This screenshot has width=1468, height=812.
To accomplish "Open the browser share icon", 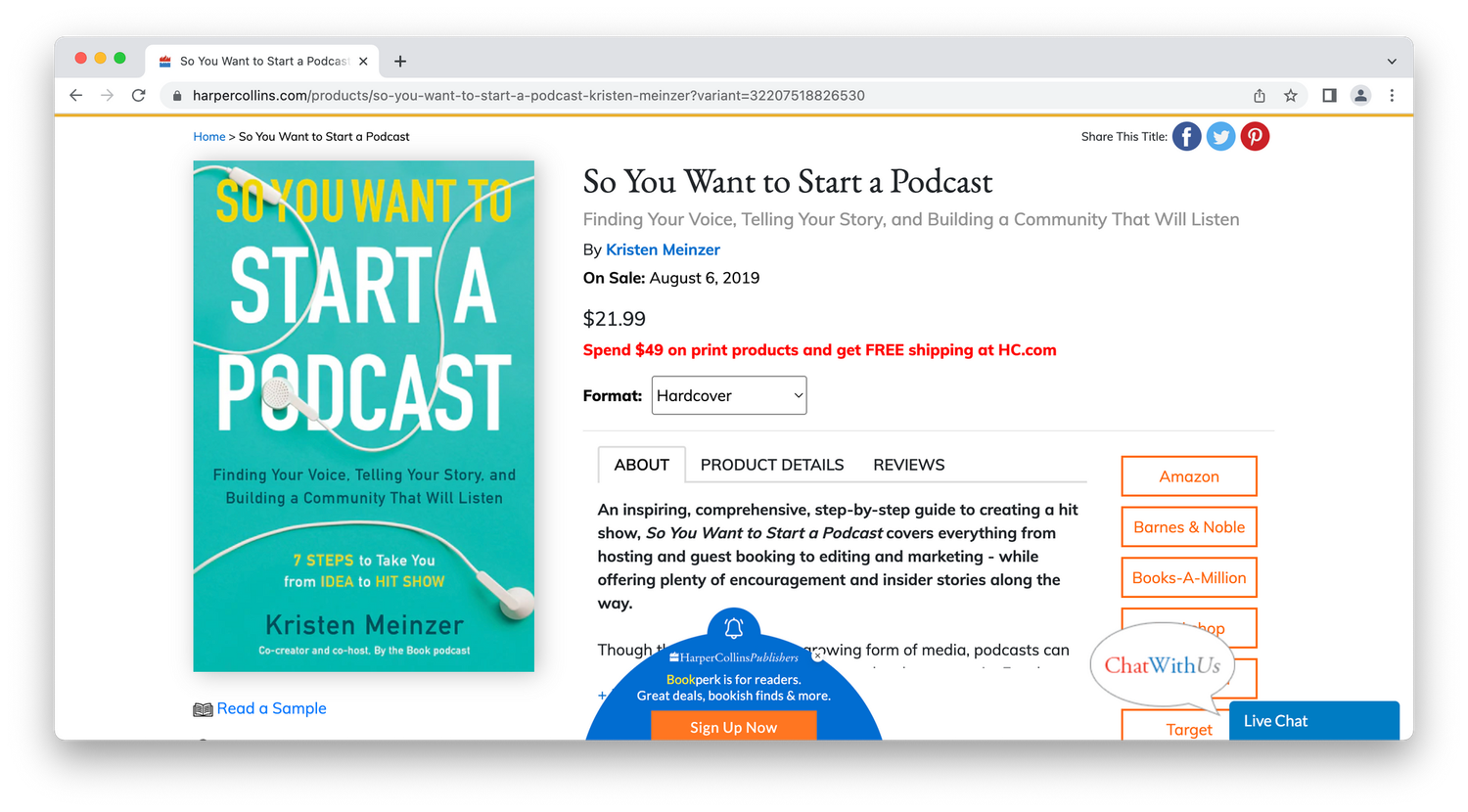I will click(1260, 95).
